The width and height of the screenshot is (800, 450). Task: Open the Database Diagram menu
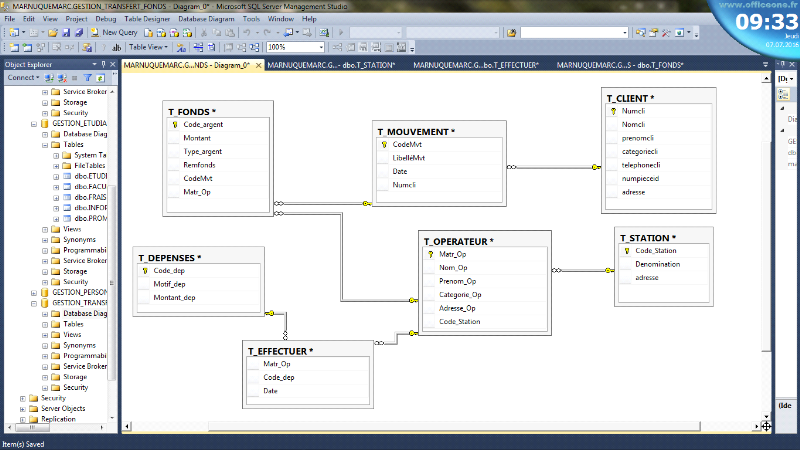click(x=207, y=18)
